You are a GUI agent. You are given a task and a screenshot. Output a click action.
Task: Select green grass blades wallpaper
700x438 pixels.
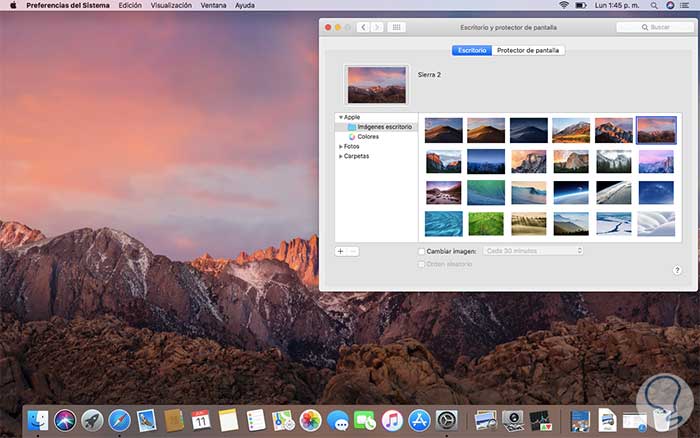[x=486, y=224]
